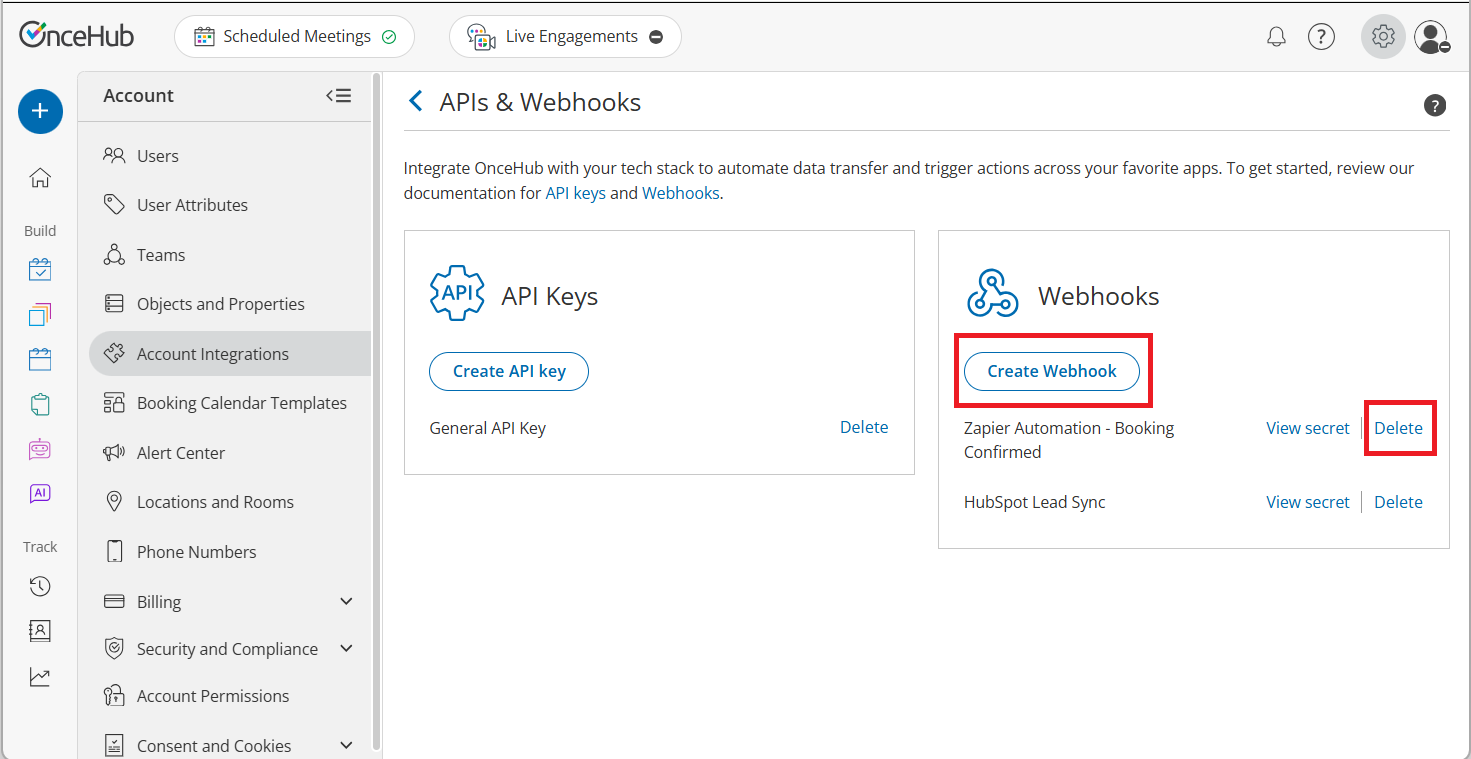Viewport: 1471px width, 759px height.
Task: Click the Create Webhook button
Action: click(x=1051, y=371)
